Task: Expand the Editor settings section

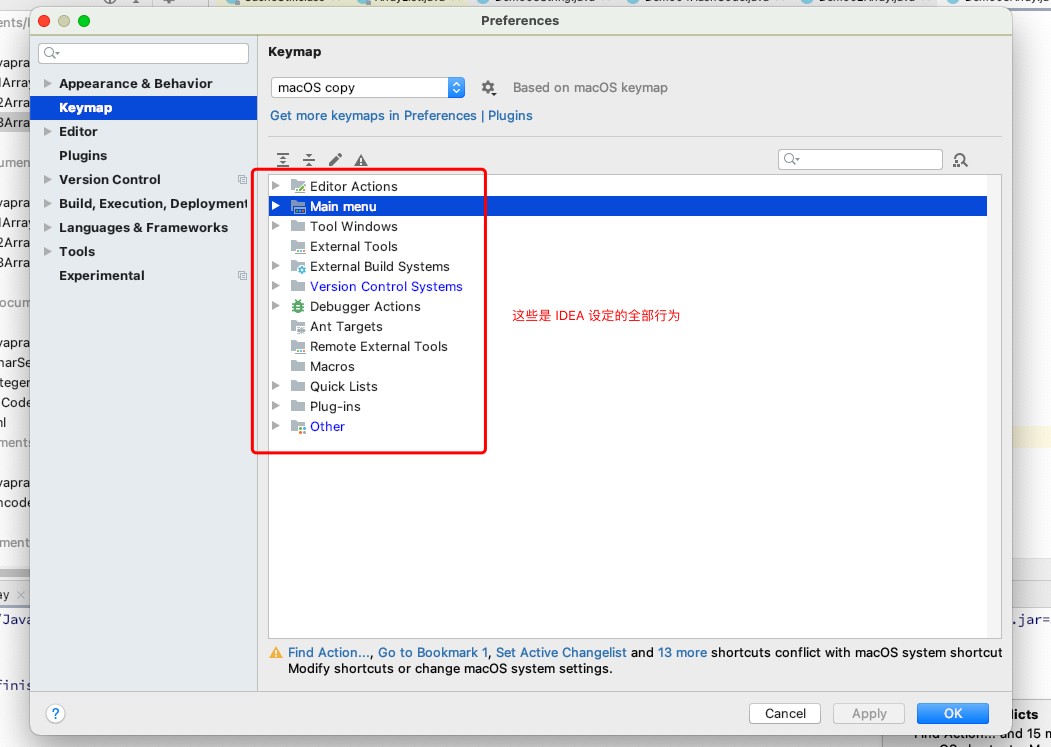Action: [x=48, y=131]
